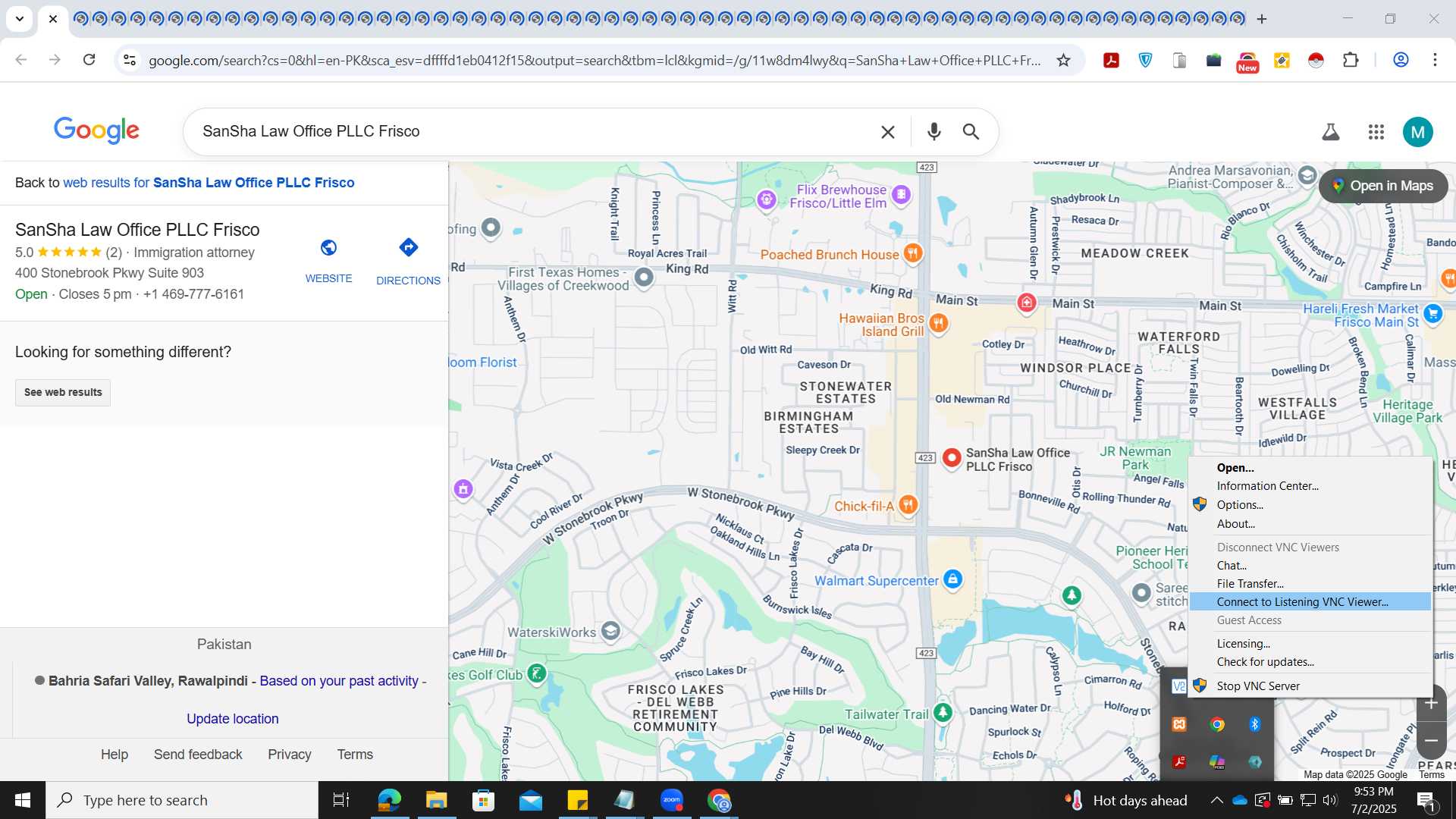Open the Hot days ahead weather widget
The image size is (1456, 819).
click(x=1126, y=800)
